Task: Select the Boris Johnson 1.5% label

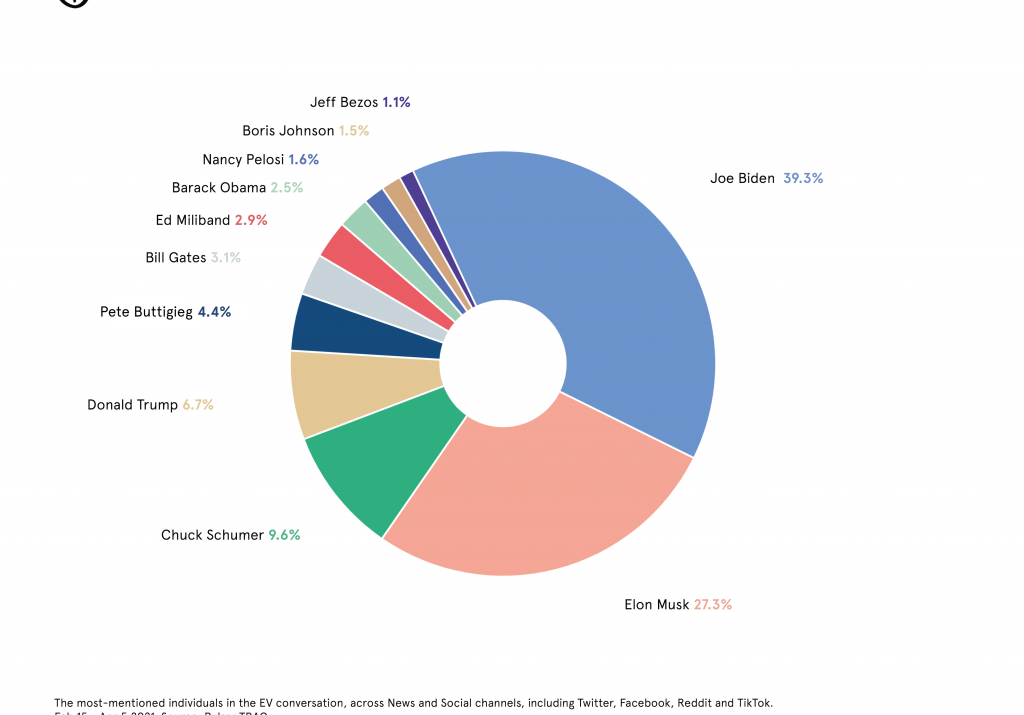Action: click(x=305, y=131)
